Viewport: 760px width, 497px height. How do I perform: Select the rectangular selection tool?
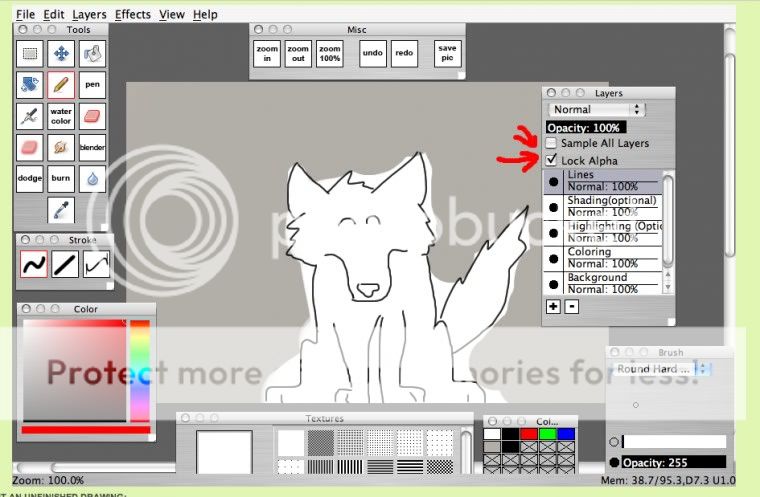click(x=30, y=54)
